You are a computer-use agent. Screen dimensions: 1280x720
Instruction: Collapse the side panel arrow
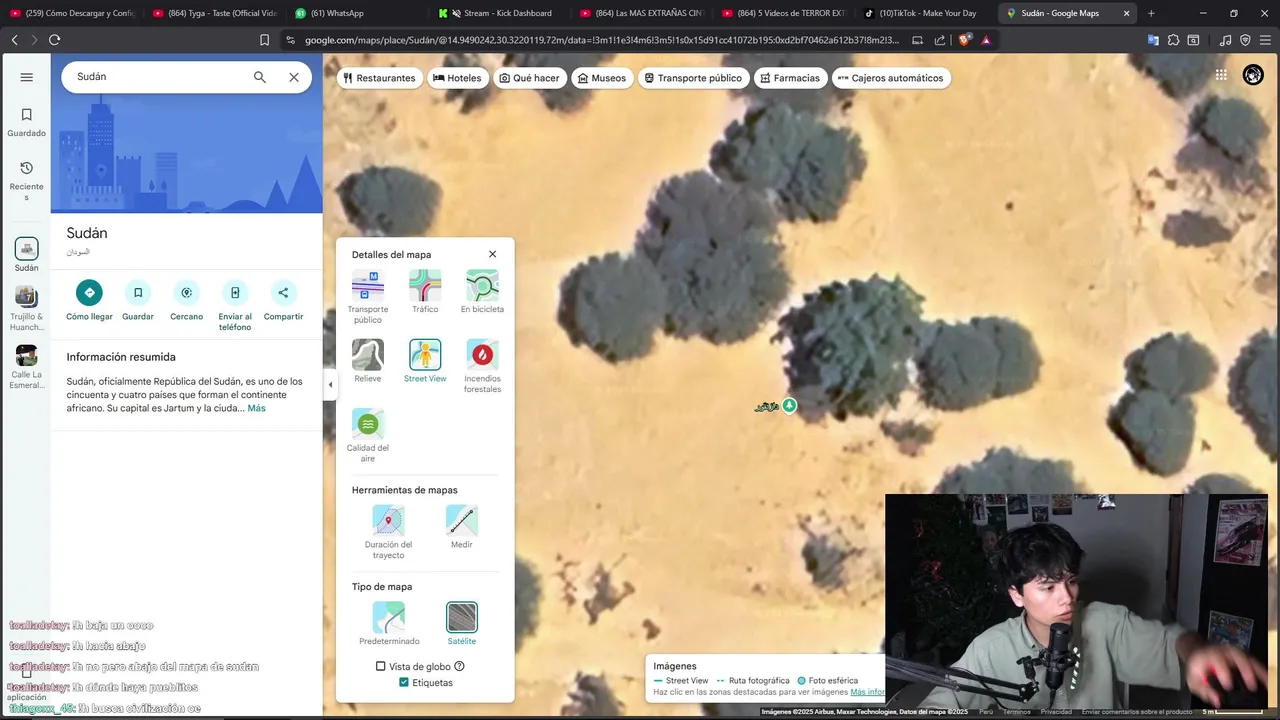point(330,384)
